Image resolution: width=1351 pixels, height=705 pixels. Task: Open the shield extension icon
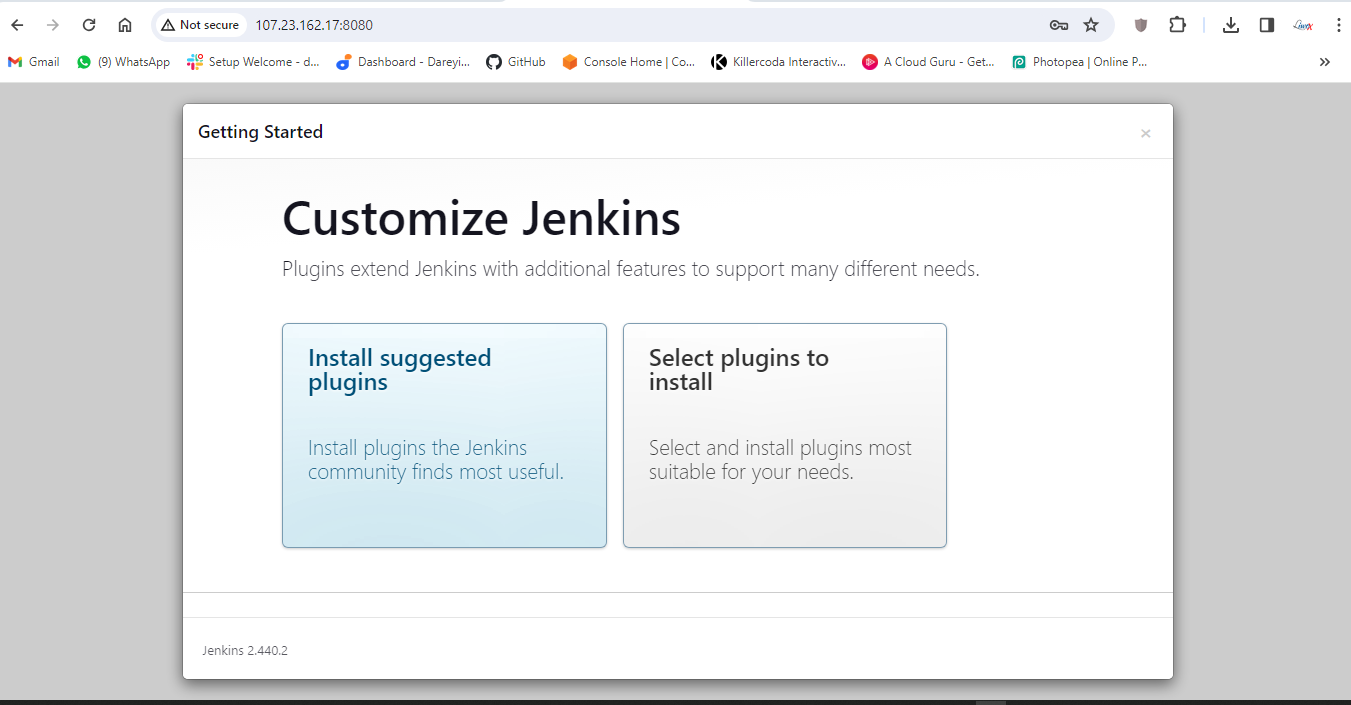click(x=1141, y=25)
